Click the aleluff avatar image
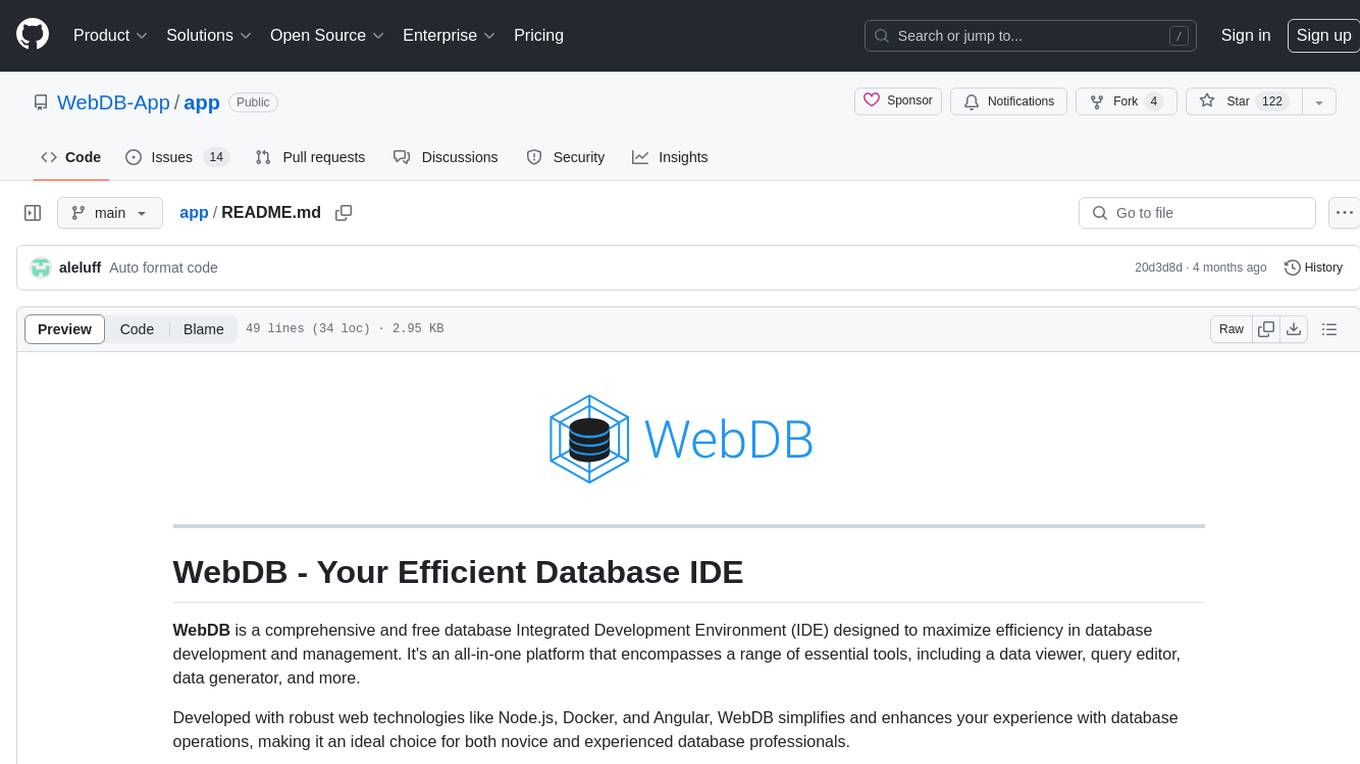This screenshot has height=764, width=1360. click(40, 268)
